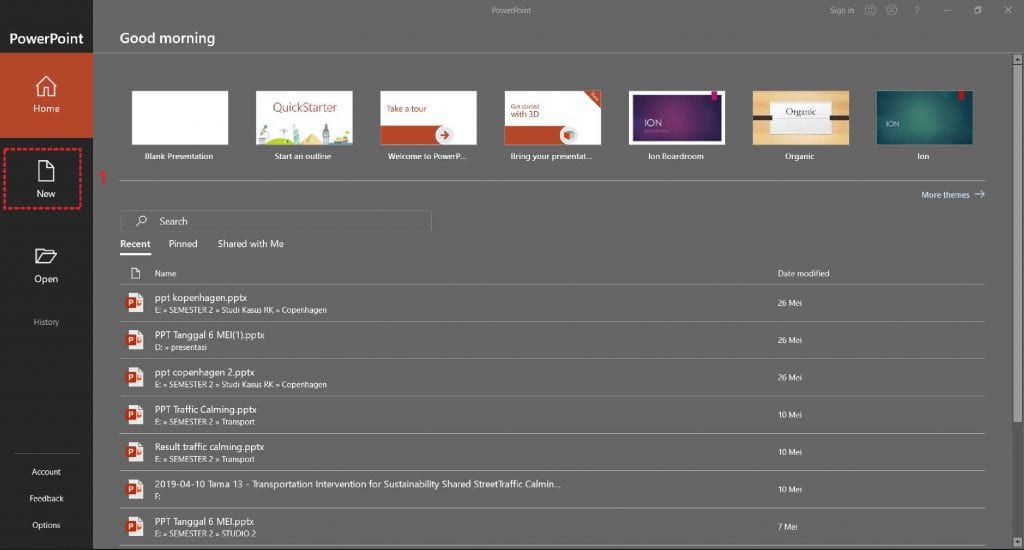Click scrollbar down arrow
The width and height of the screenshot is (1024, 550).
pyautogui.click(x=1017, y=542)
